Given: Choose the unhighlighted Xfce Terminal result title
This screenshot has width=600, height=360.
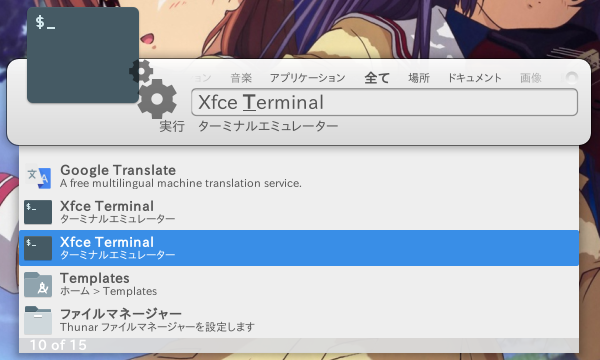Looking at the screenshot, I should pyautogui.click(x=107, y=206).
